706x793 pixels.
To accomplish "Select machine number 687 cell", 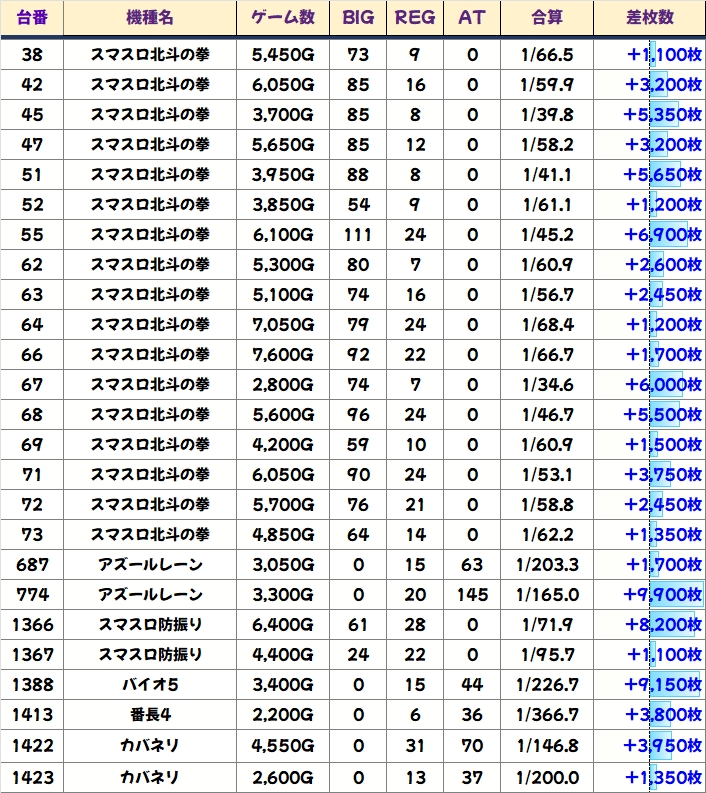I will tap(32, 565).
